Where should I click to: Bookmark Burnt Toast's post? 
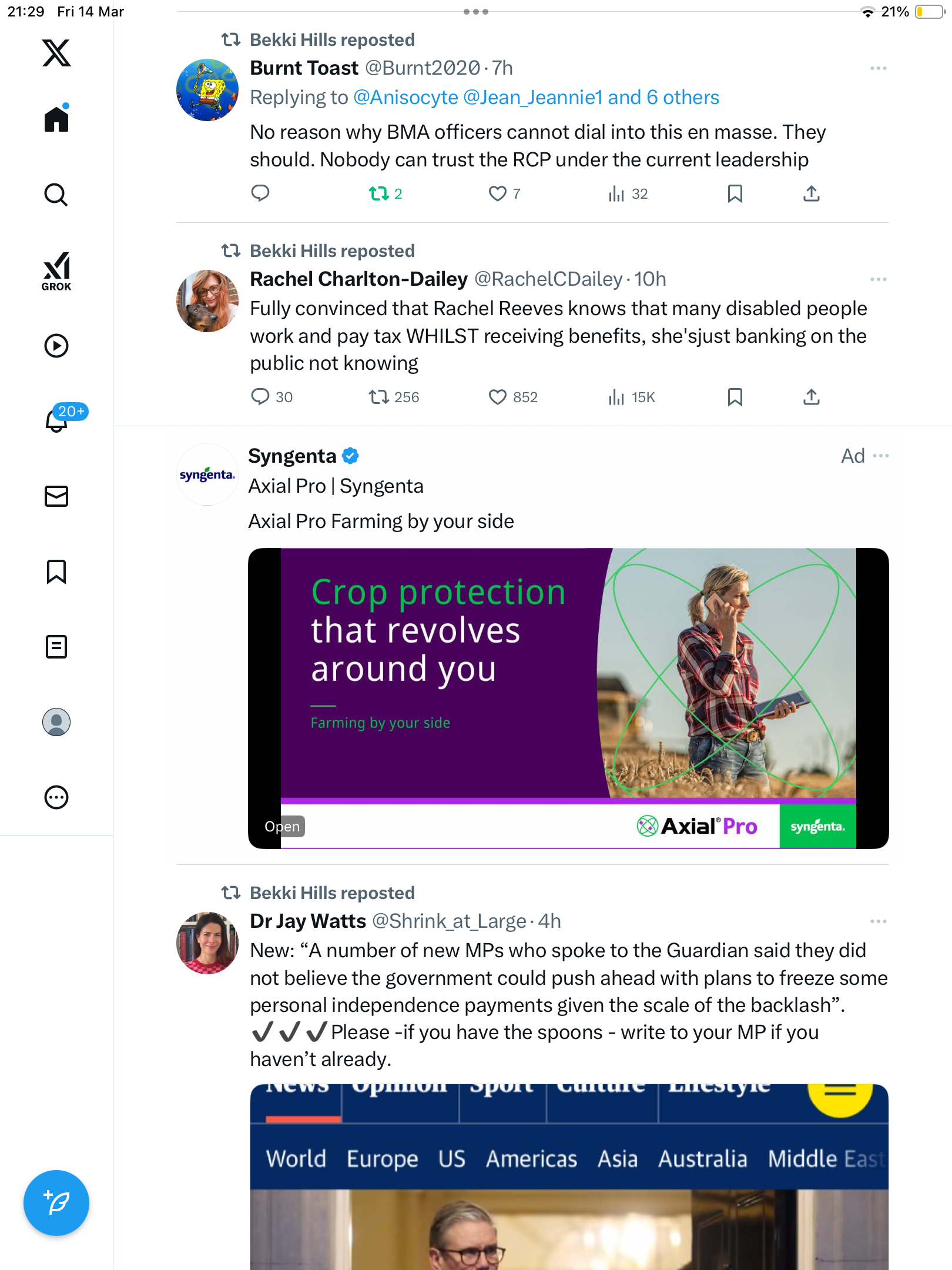(735, 193)
